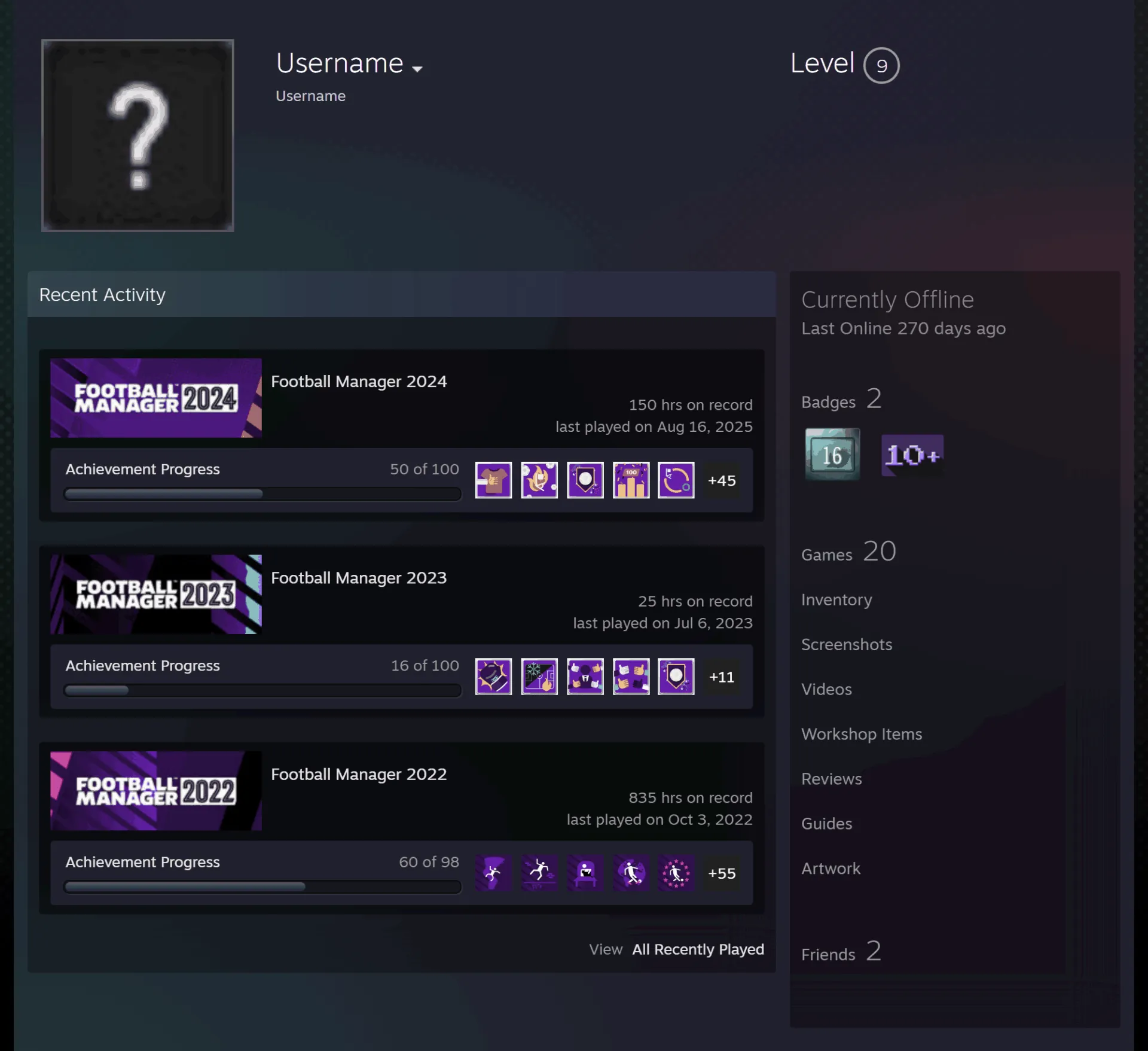Click the shield badge achievement icon for Football Manager 2023
Image resolution: width=1148 pixels, height=1051 pixels.
(676, 677)
